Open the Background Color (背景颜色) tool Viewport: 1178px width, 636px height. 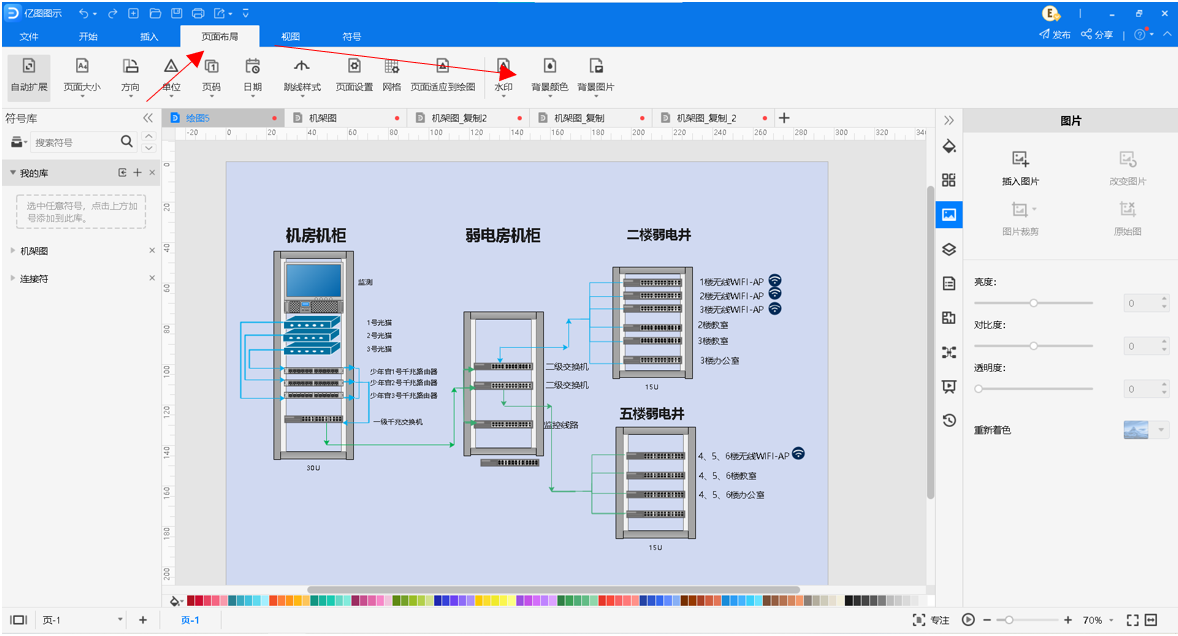point(549,67)
